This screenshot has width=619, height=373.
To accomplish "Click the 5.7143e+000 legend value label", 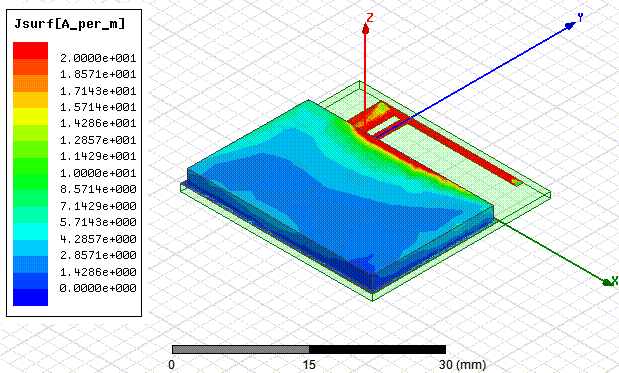I will (98, 222).
